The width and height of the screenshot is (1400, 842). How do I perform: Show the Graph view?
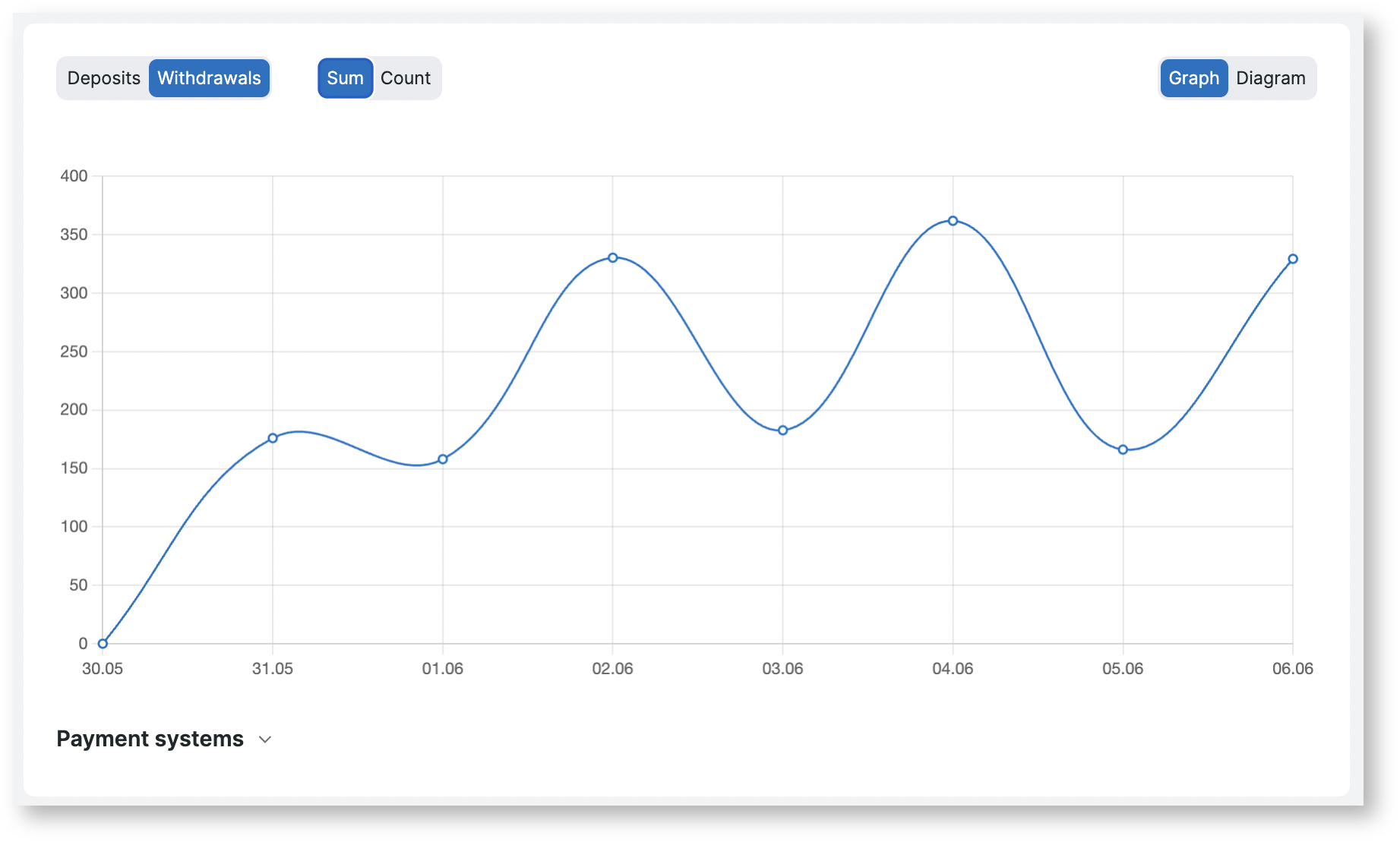1193,78
